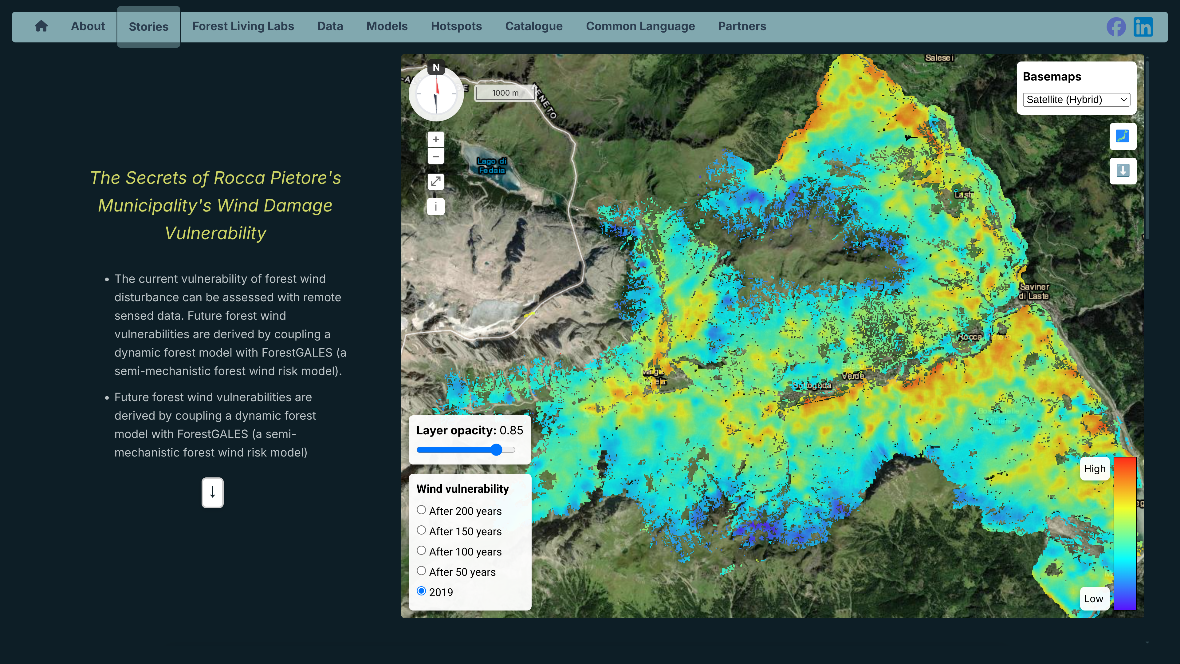Image resolution: width=1180 pixels, height=664 pixels.
Task: Select After 50 years vulnerability
Action: click(x=421, y=571)
